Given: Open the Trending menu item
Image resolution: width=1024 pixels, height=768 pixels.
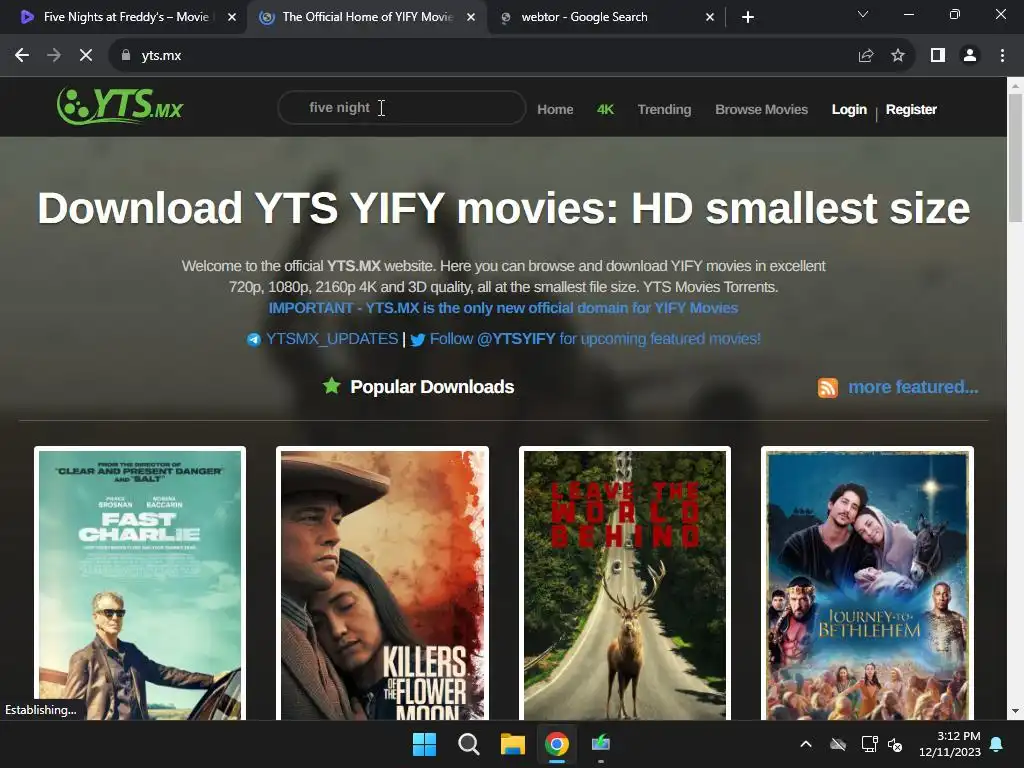Looking at the screenshot, I should [664, 110].
